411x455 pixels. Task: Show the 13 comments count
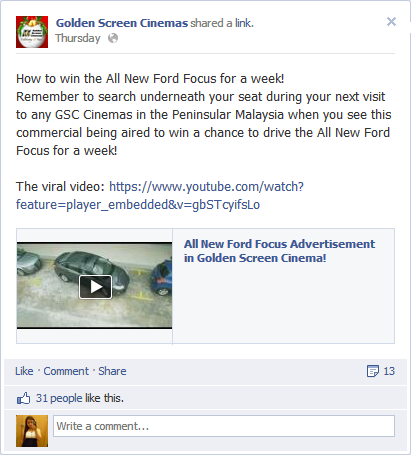pos(389,371)
